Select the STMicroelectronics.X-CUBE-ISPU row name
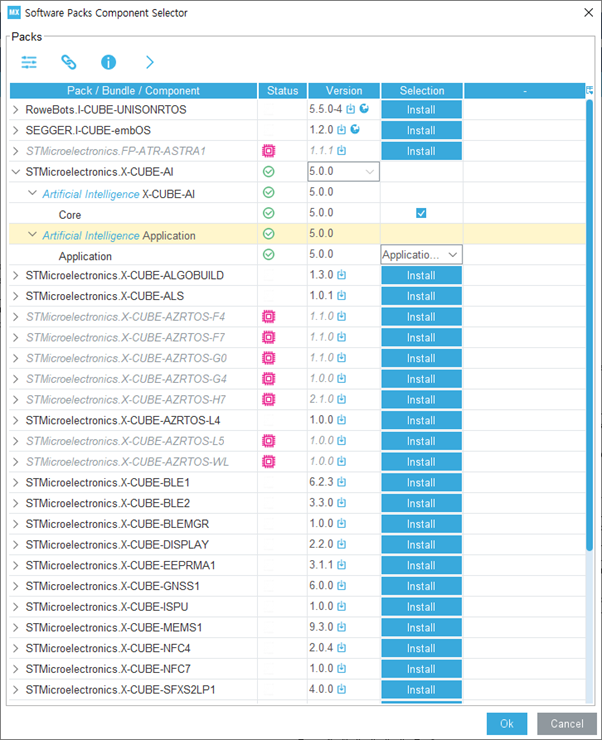Screen dimensions: 602x740 click(107, 607)
